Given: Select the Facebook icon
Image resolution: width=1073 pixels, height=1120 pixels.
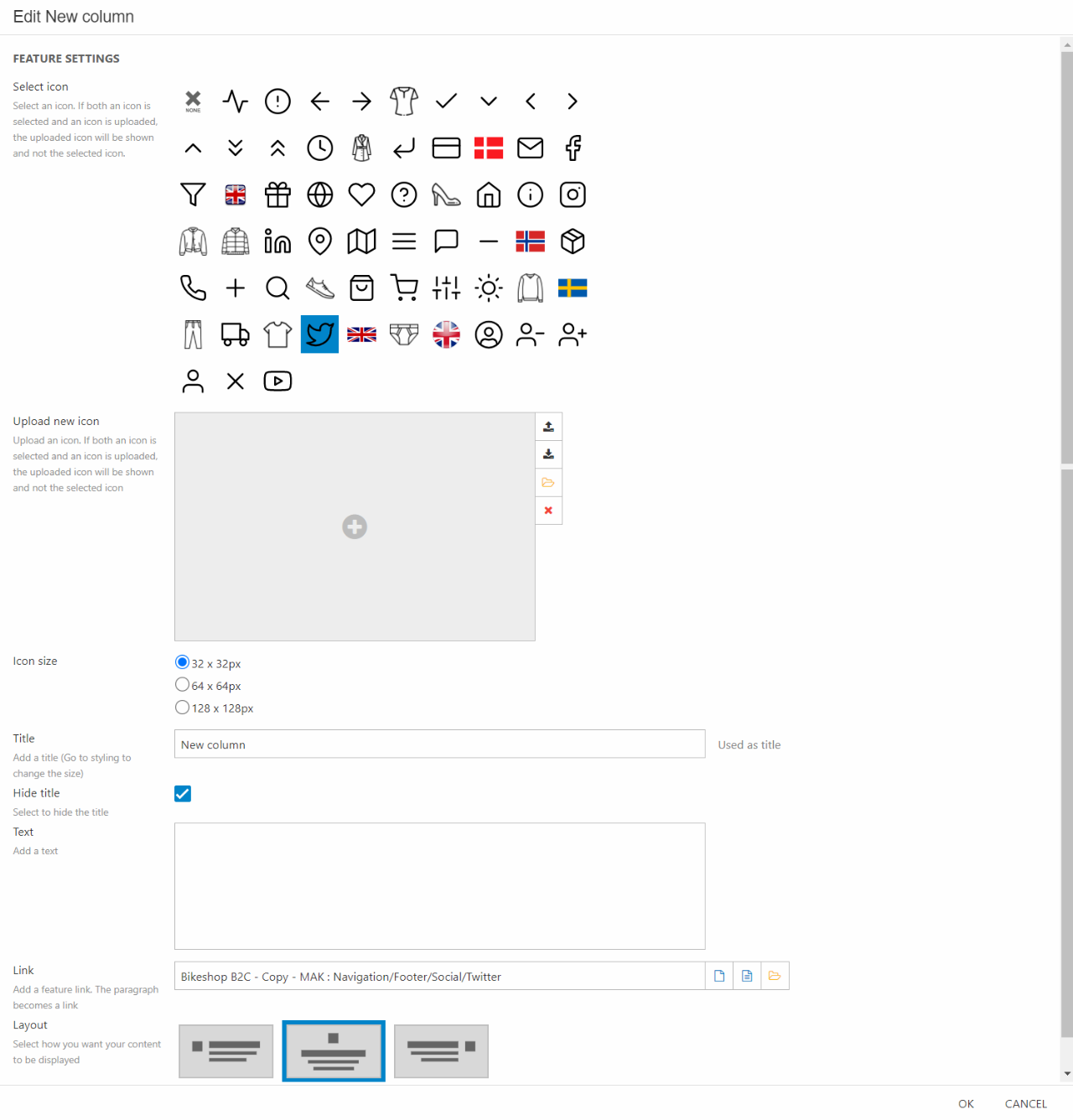Looking at the screenshot, I should (x=573, y=148).
